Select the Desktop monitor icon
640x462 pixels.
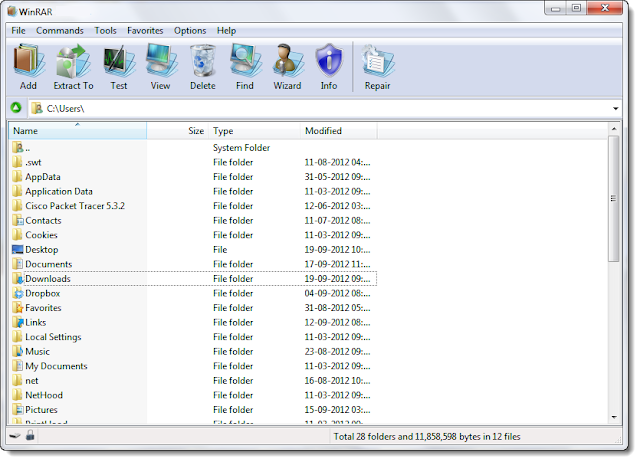[18, 249]
